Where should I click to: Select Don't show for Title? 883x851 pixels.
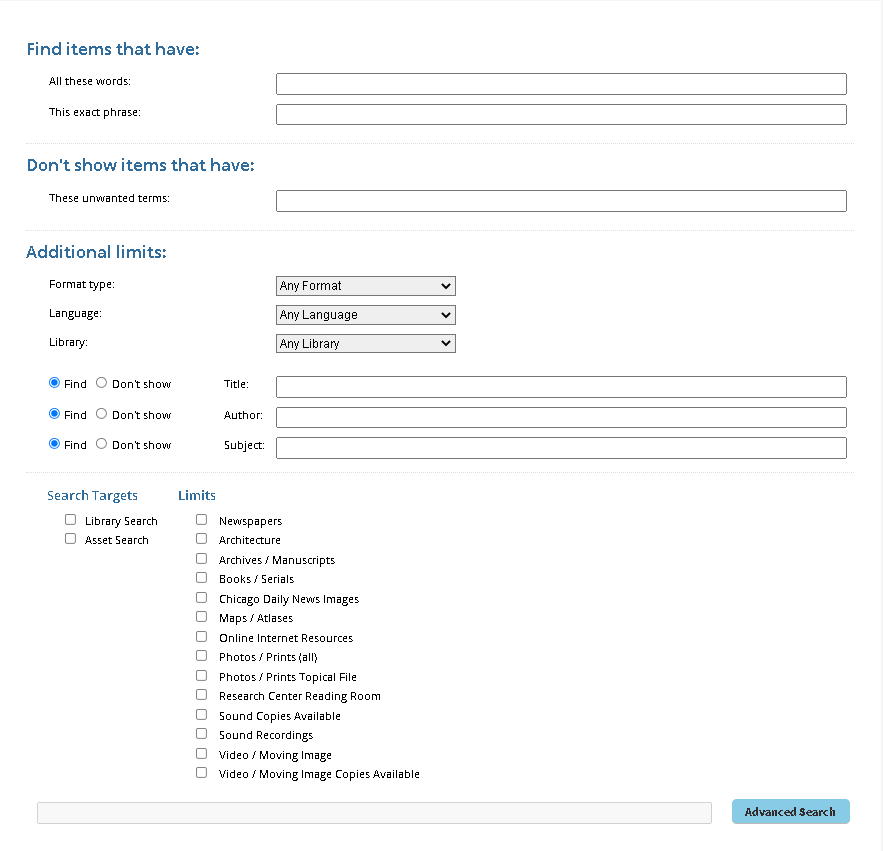(x=101, y=382)
